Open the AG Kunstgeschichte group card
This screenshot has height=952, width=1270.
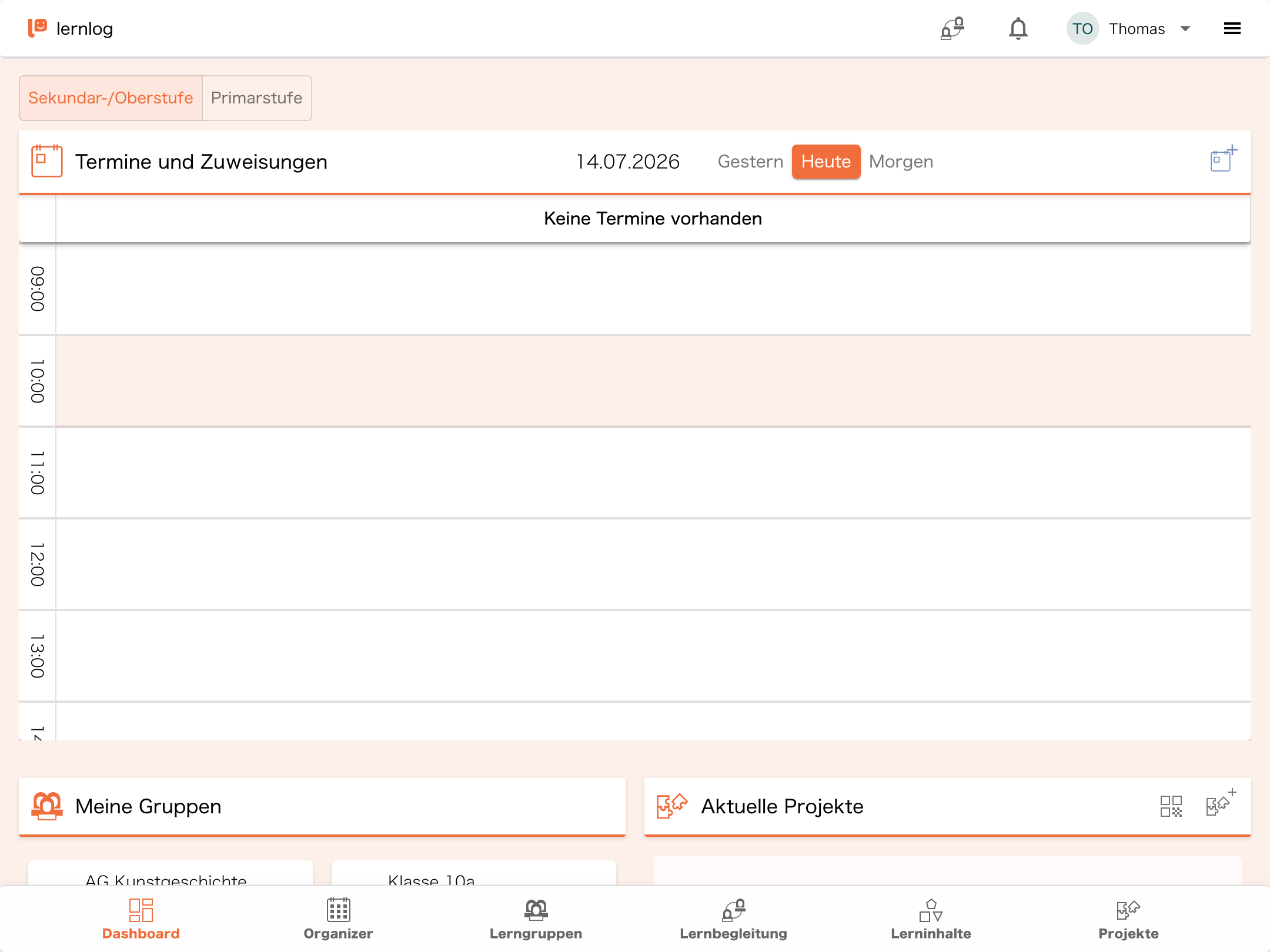click(x=171, y=873)
